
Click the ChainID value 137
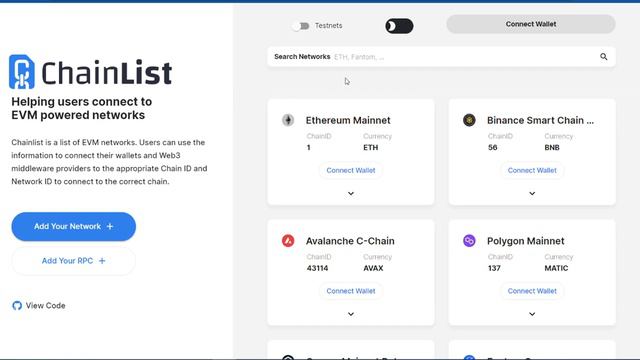click(494, 268)
